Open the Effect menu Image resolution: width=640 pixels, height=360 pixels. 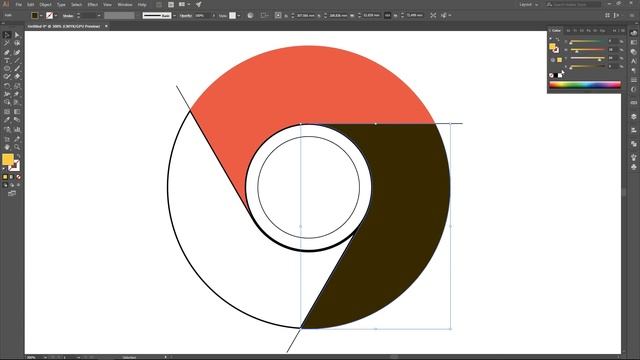coord(93,4)
